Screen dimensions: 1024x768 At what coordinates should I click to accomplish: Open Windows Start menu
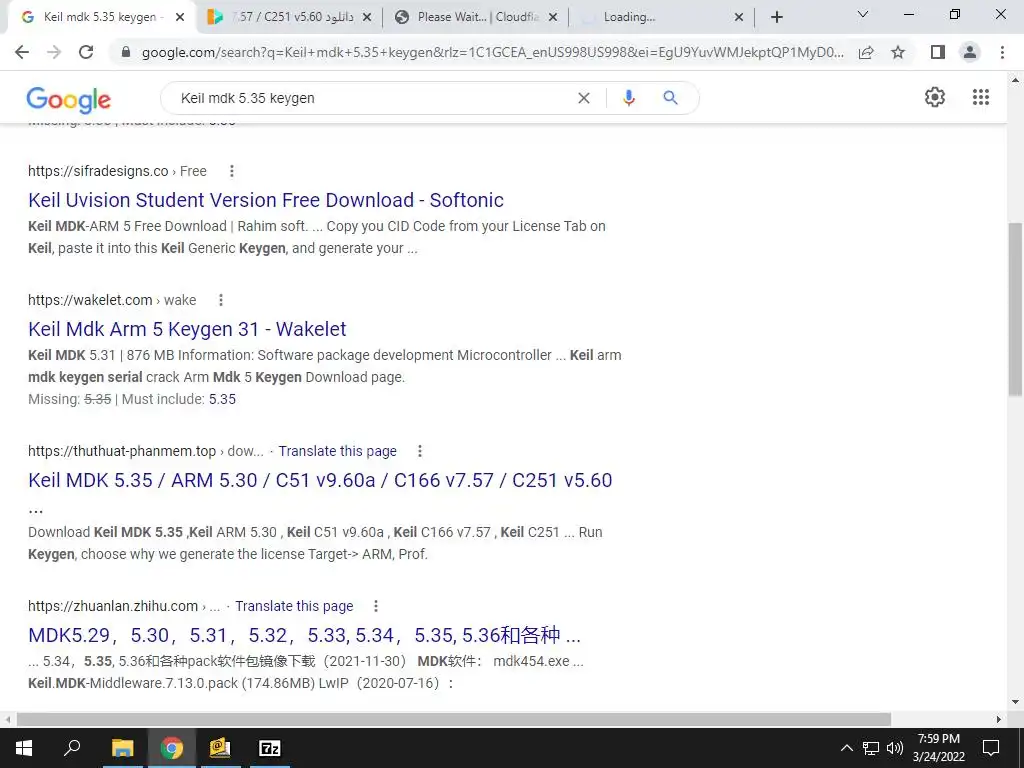pyautogui.click(x=24, y=748)
